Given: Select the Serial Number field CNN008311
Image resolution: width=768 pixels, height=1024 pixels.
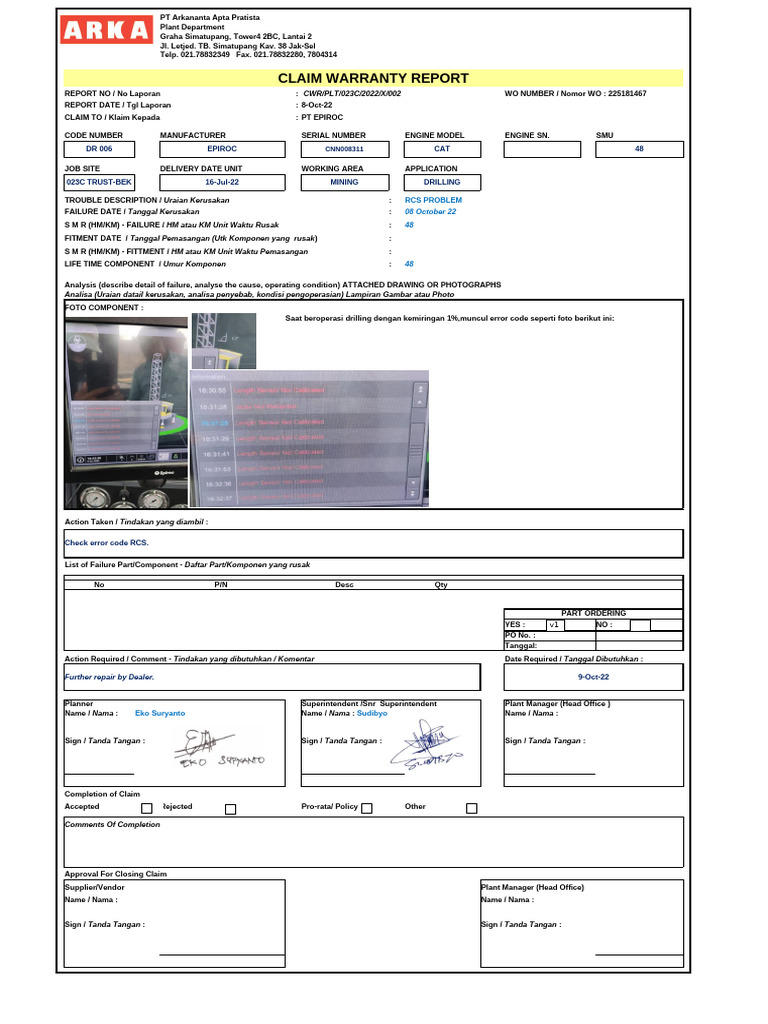Looking at the screenshot, I should 345,150.
